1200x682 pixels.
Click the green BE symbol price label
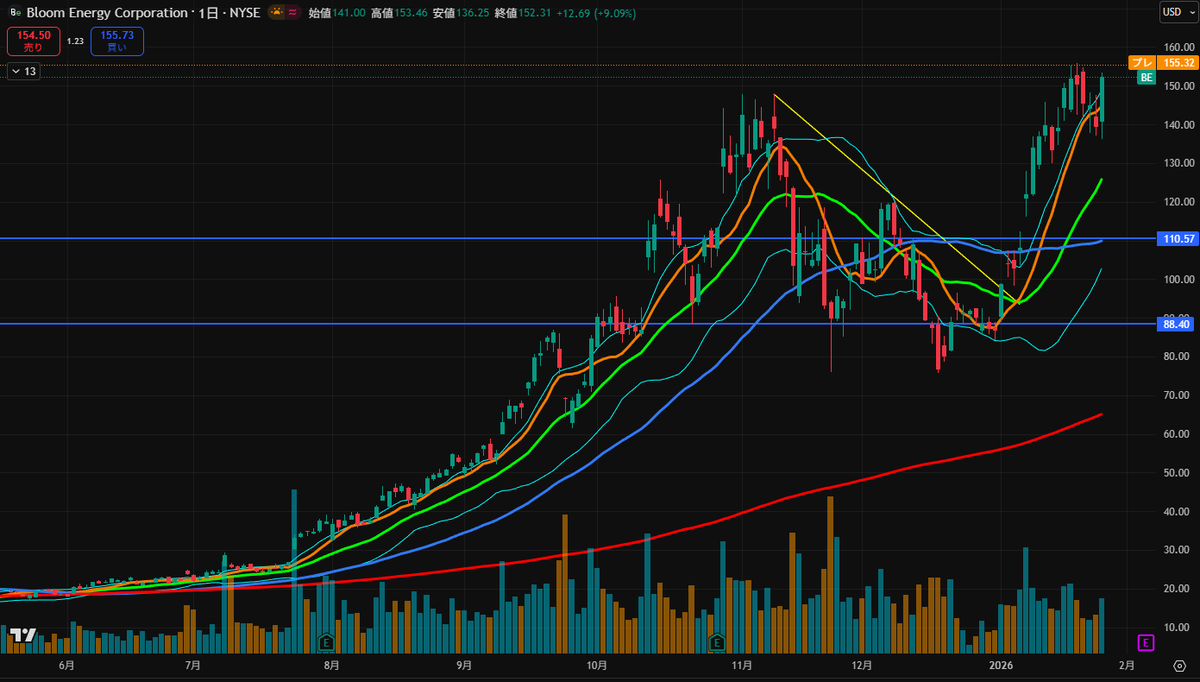click(x=1146, y=77)
